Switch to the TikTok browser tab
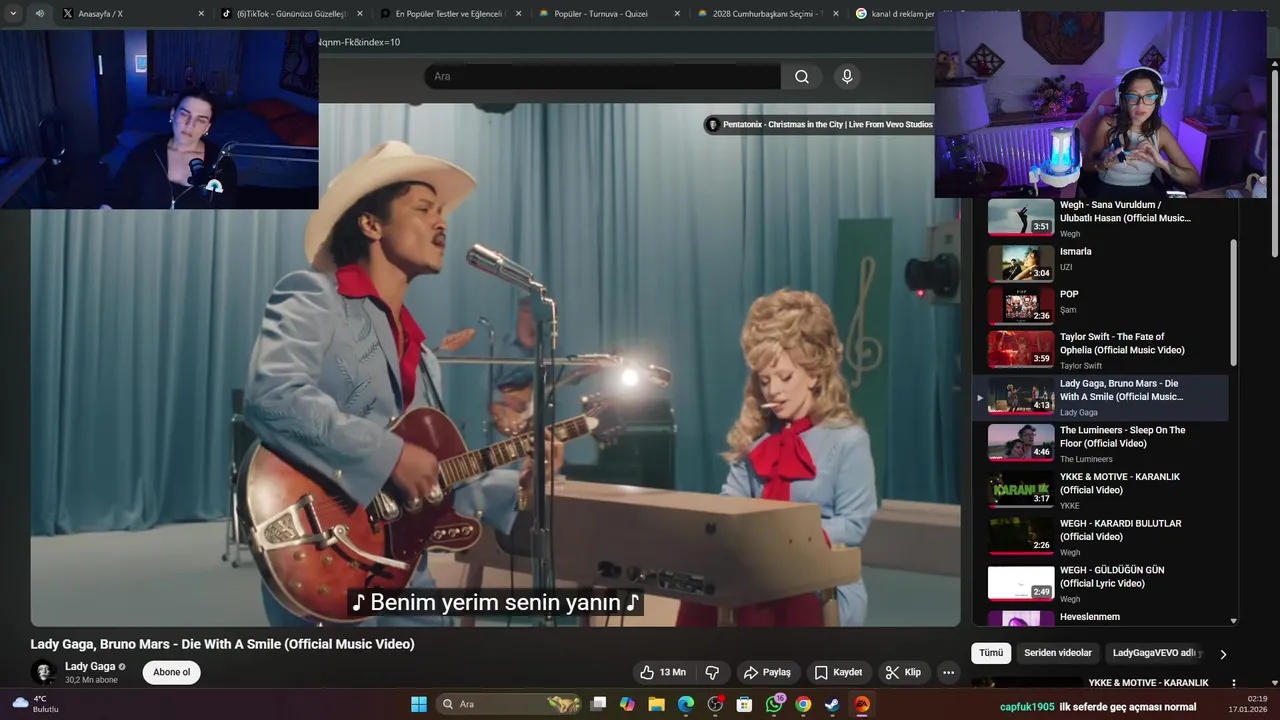 point(290,14)
